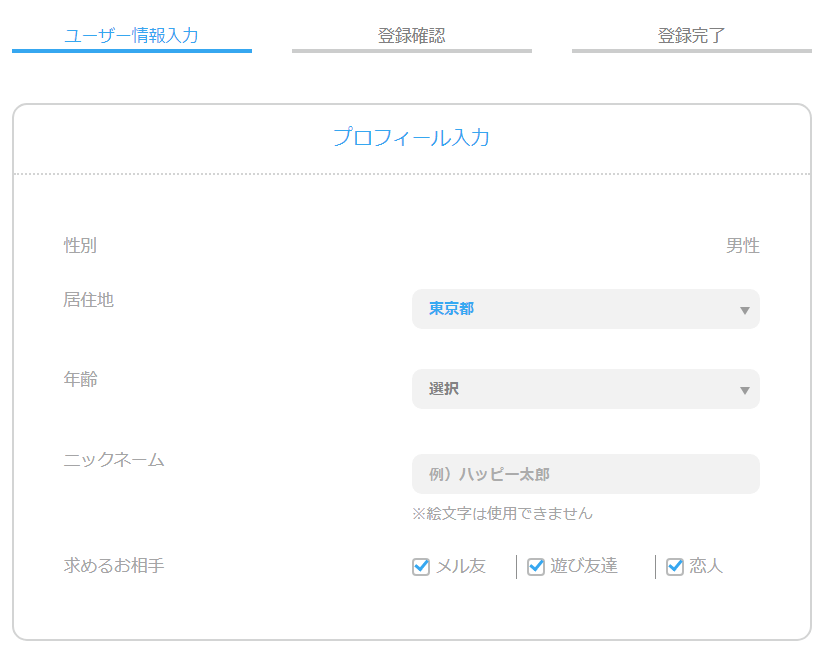Click the 男性 gender value

[742, 246]
